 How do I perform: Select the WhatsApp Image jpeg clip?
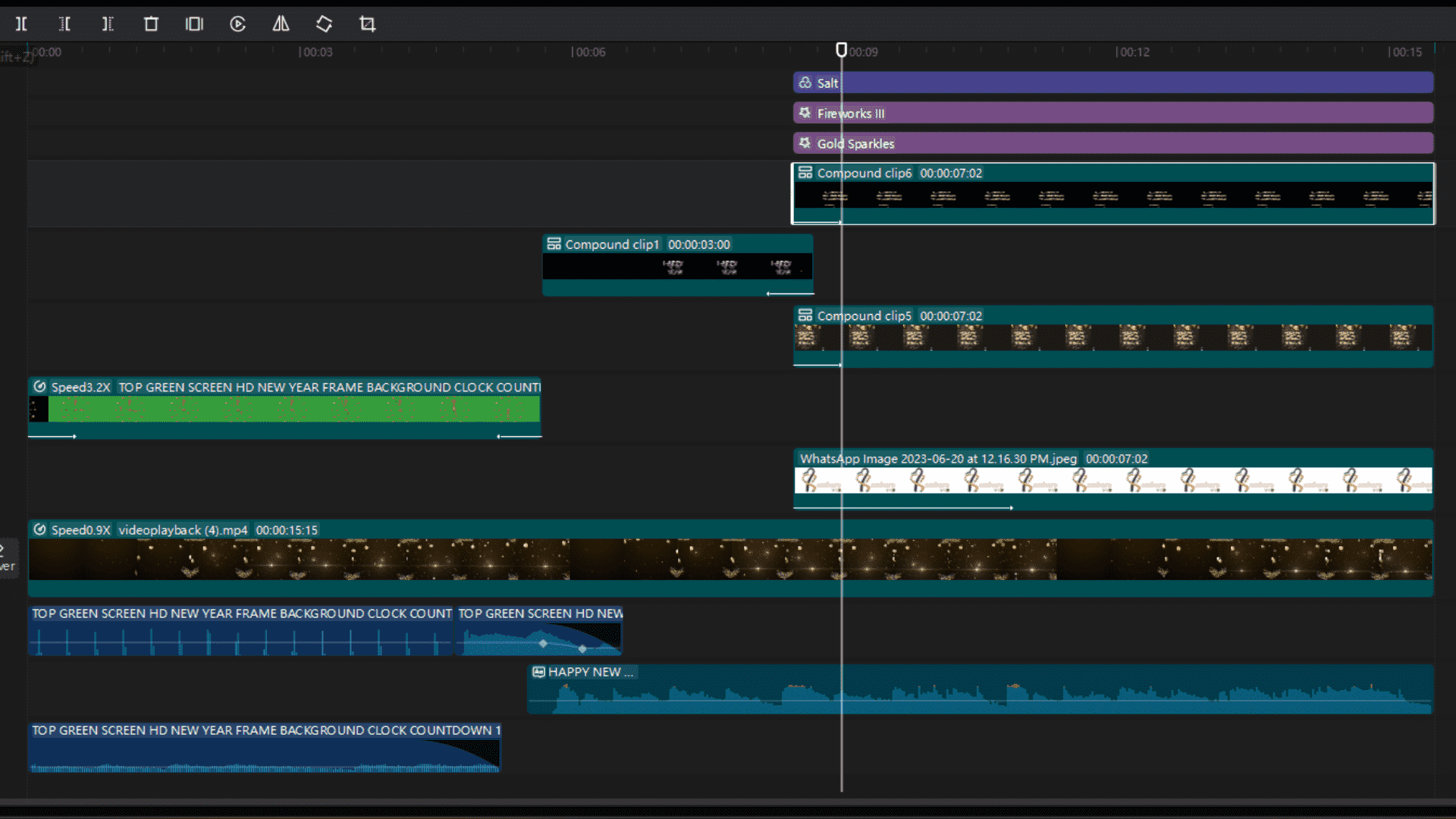click(x=1113, y=479)
